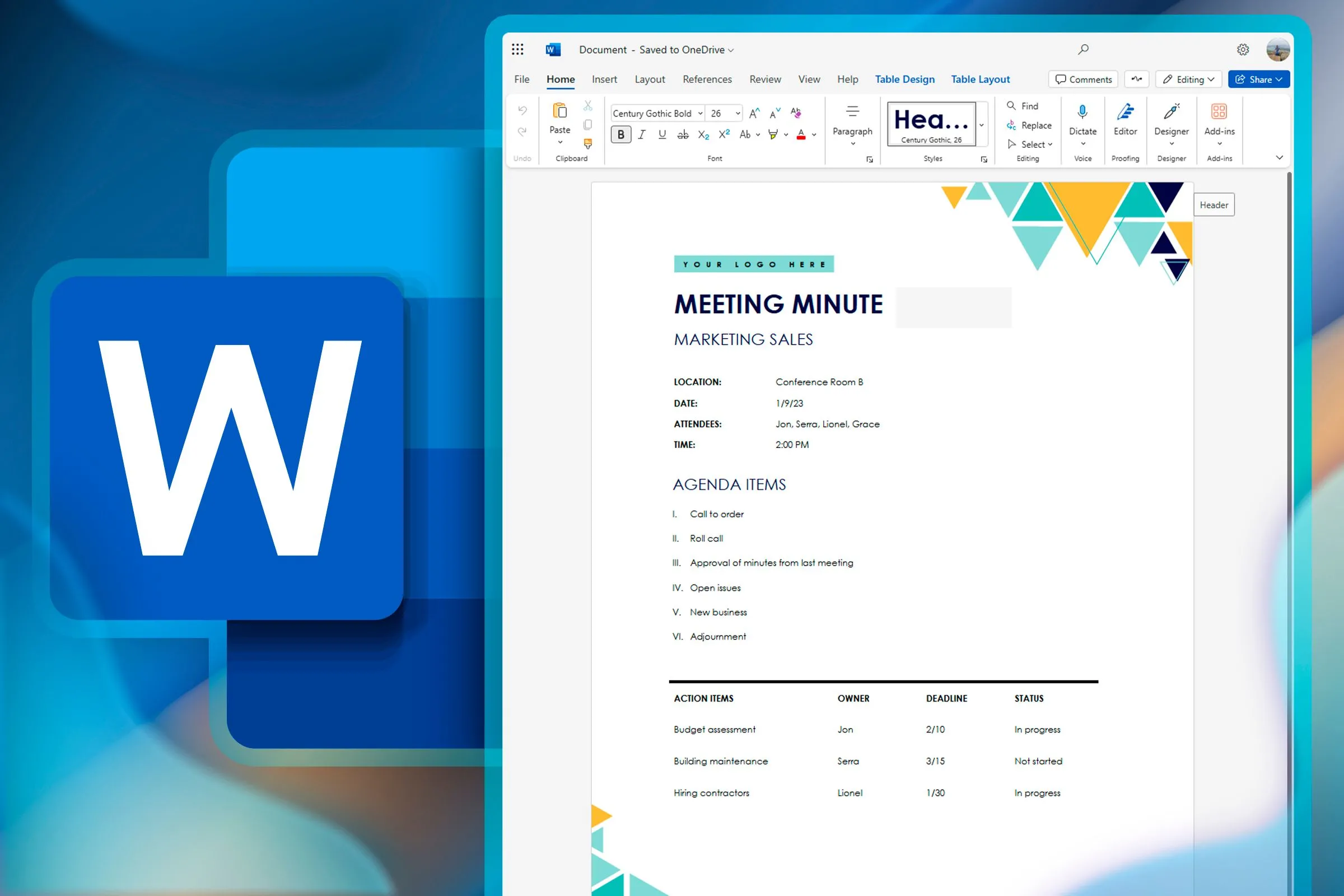Open the font name dropdown
1344x896 pixels.
click(700, 113)
